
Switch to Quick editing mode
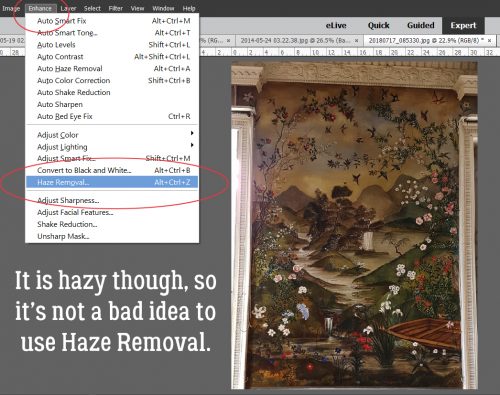(x=378, y=25)
